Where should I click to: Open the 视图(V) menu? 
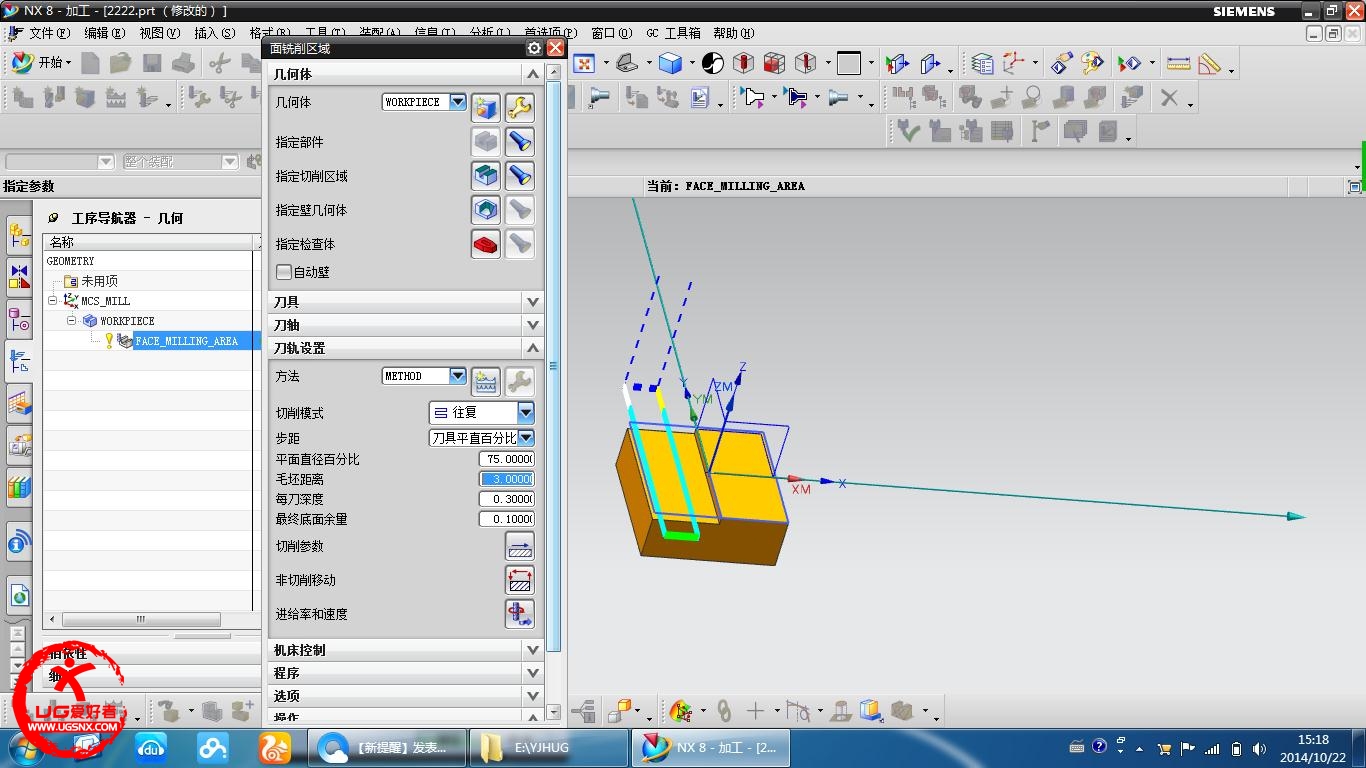[x=160, y=33]
